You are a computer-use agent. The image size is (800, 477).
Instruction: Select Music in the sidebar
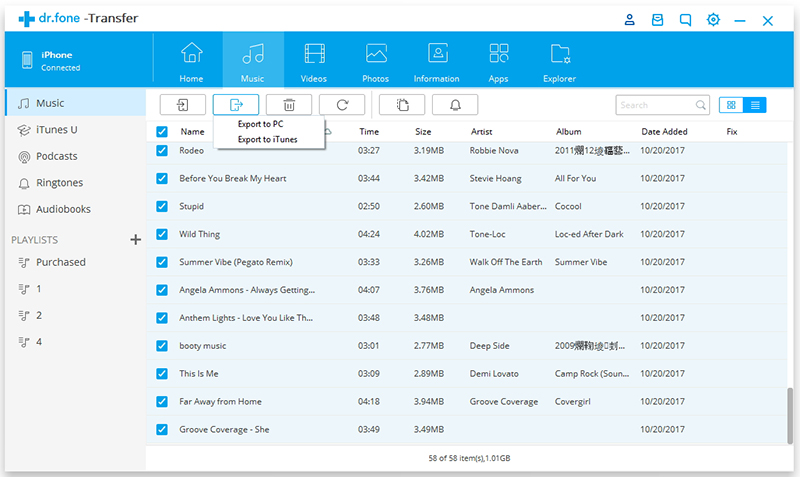(x=76, y=103)
